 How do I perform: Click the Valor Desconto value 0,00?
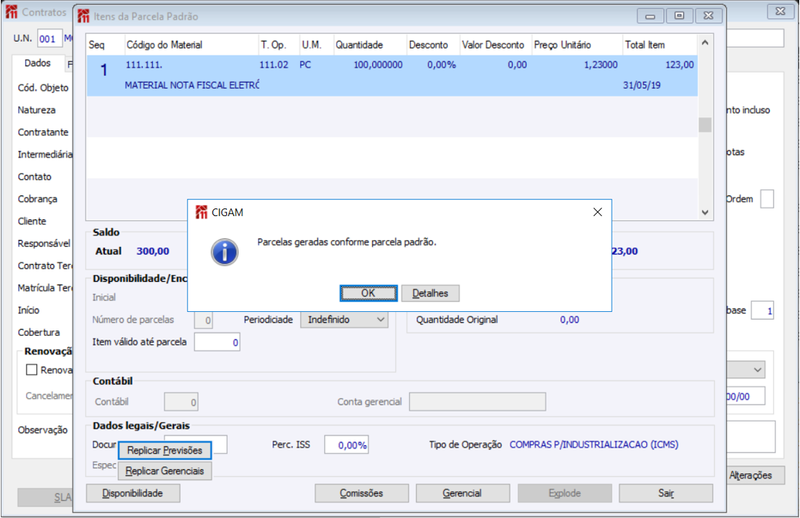pos(517,65)
